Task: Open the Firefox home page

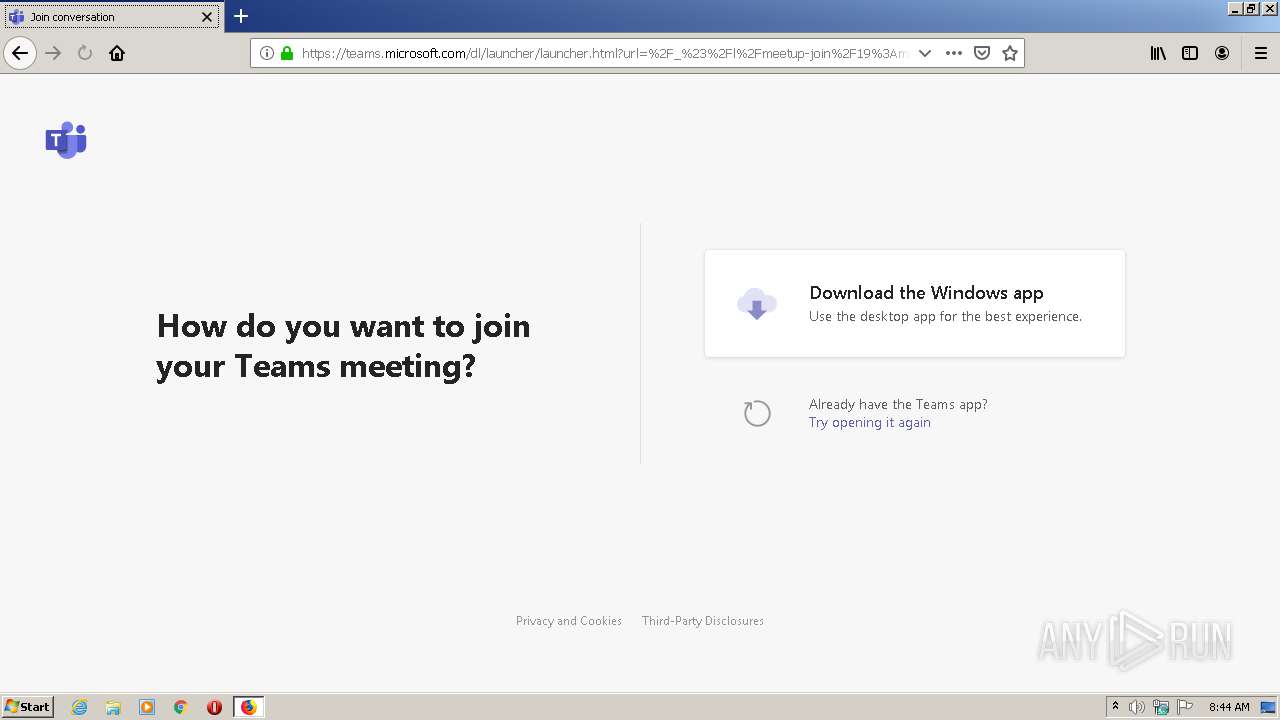Action: [x=117, y=53]
